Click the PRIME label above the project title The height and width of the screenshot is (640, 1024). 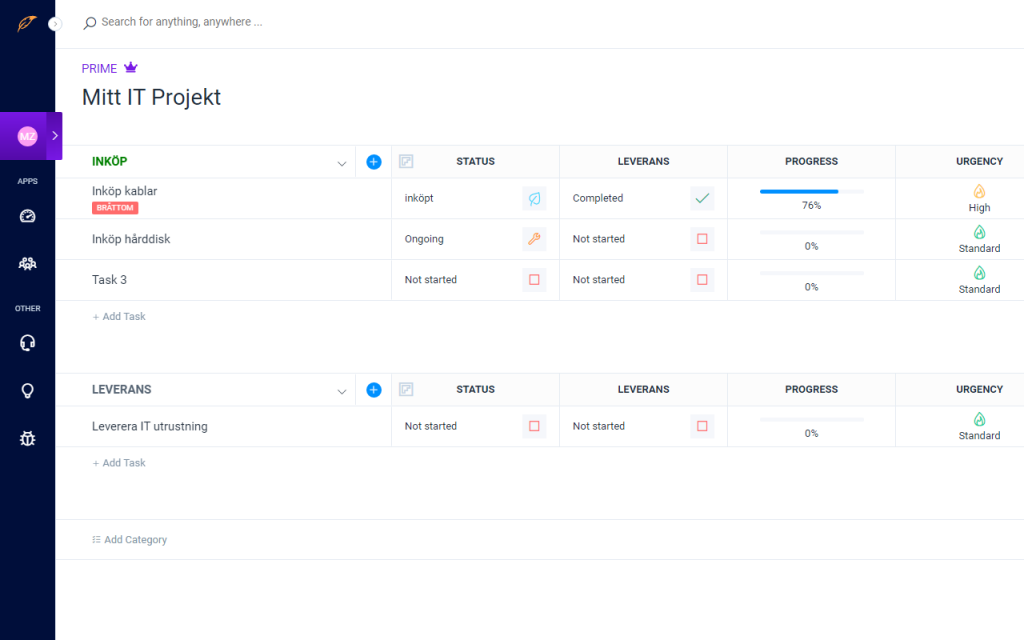point(97,68)
